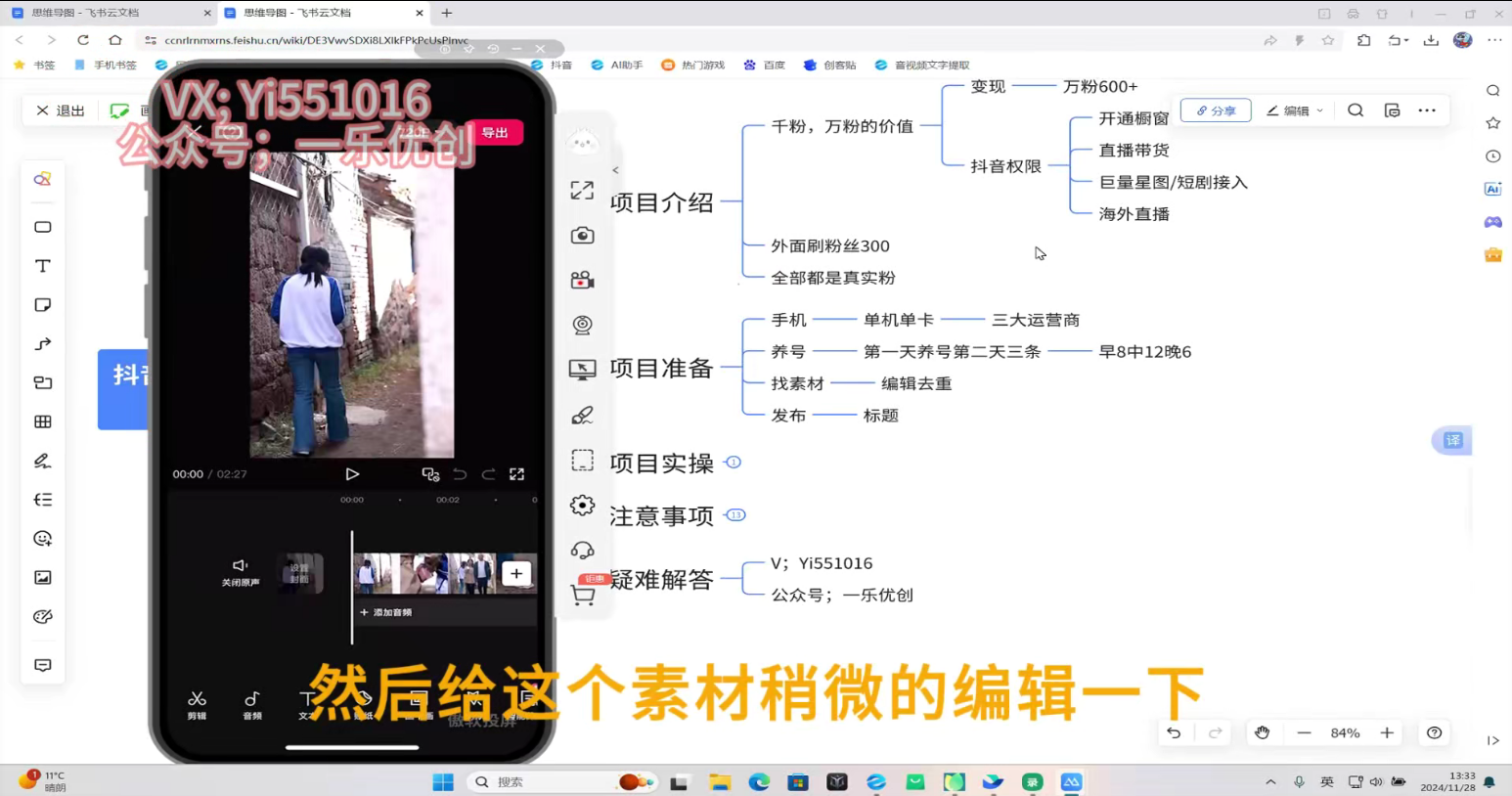Click the 导出 export button on phone
Viewport: 1512px width, 796px height.
tap(495, 133)
